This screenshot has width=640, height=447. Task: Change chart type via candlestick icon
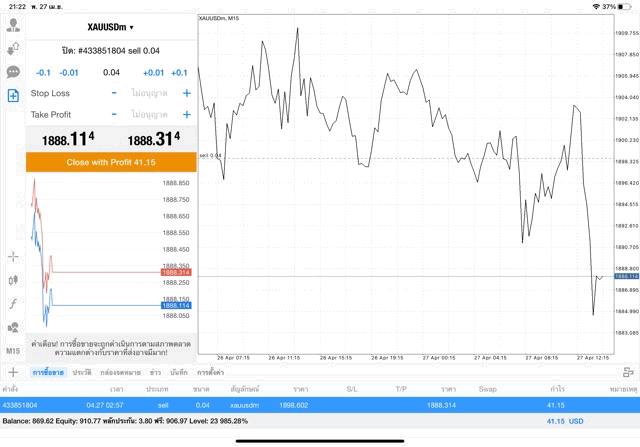pyautogui.click(x=13, y=280)
